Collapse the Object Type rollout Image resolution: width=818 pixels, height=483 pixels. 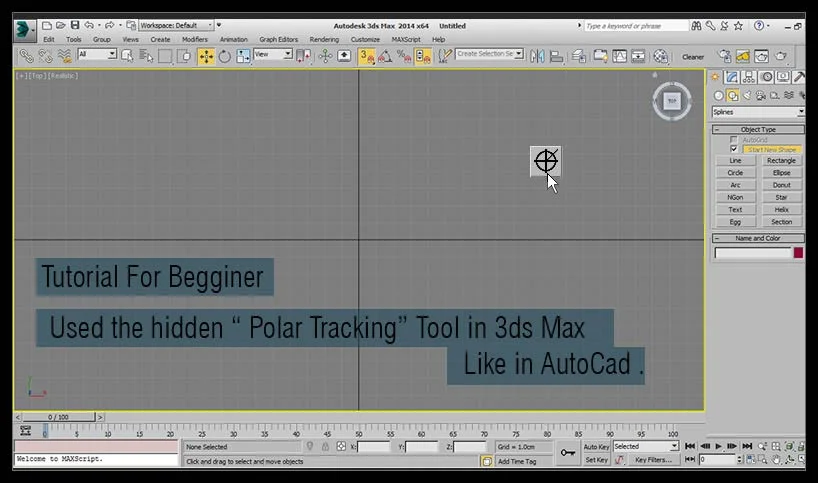coord(758,129)
